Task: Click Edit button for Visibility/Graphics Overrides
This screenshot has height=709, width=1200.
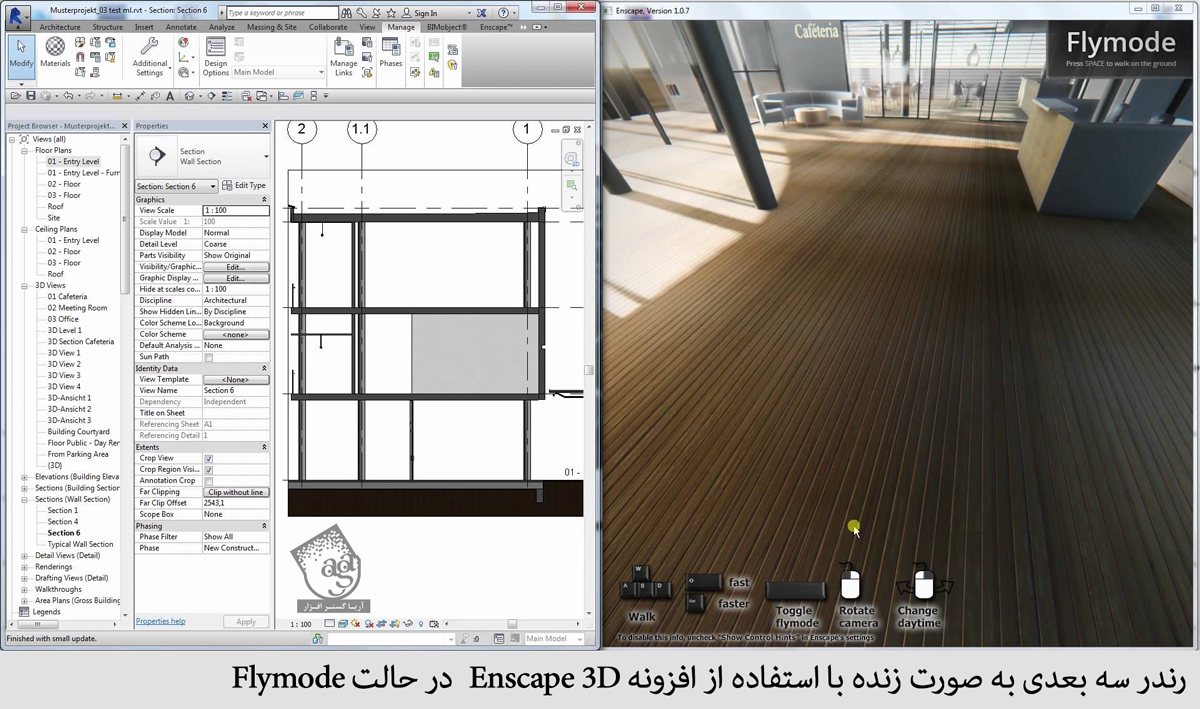Action: 236,267
